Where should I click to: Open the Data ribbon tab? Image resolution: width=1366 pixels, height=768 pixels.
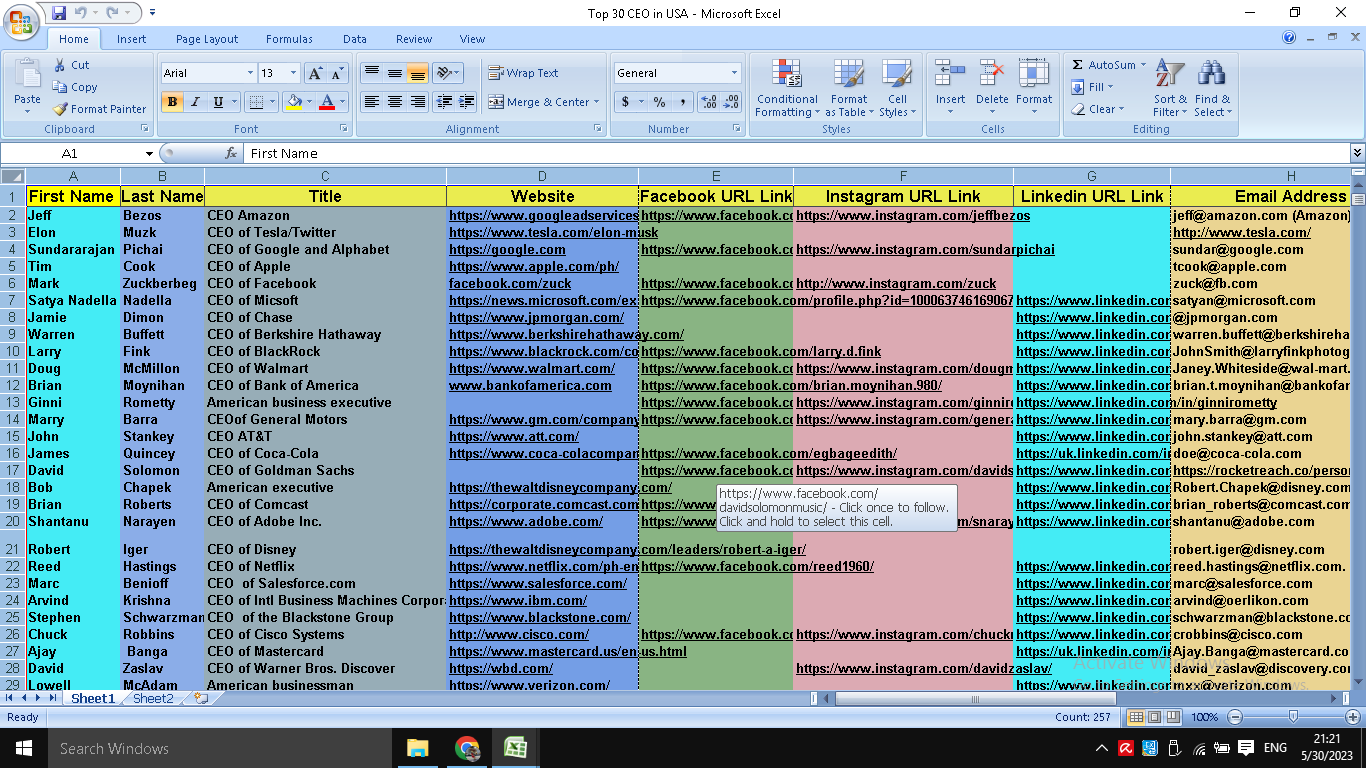(x=355, y=39)
